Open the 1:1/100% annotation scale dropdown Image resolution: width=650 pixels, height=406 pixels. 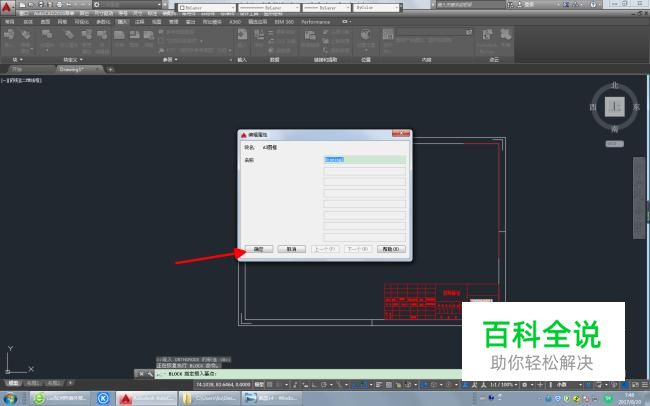click(504, 385)
